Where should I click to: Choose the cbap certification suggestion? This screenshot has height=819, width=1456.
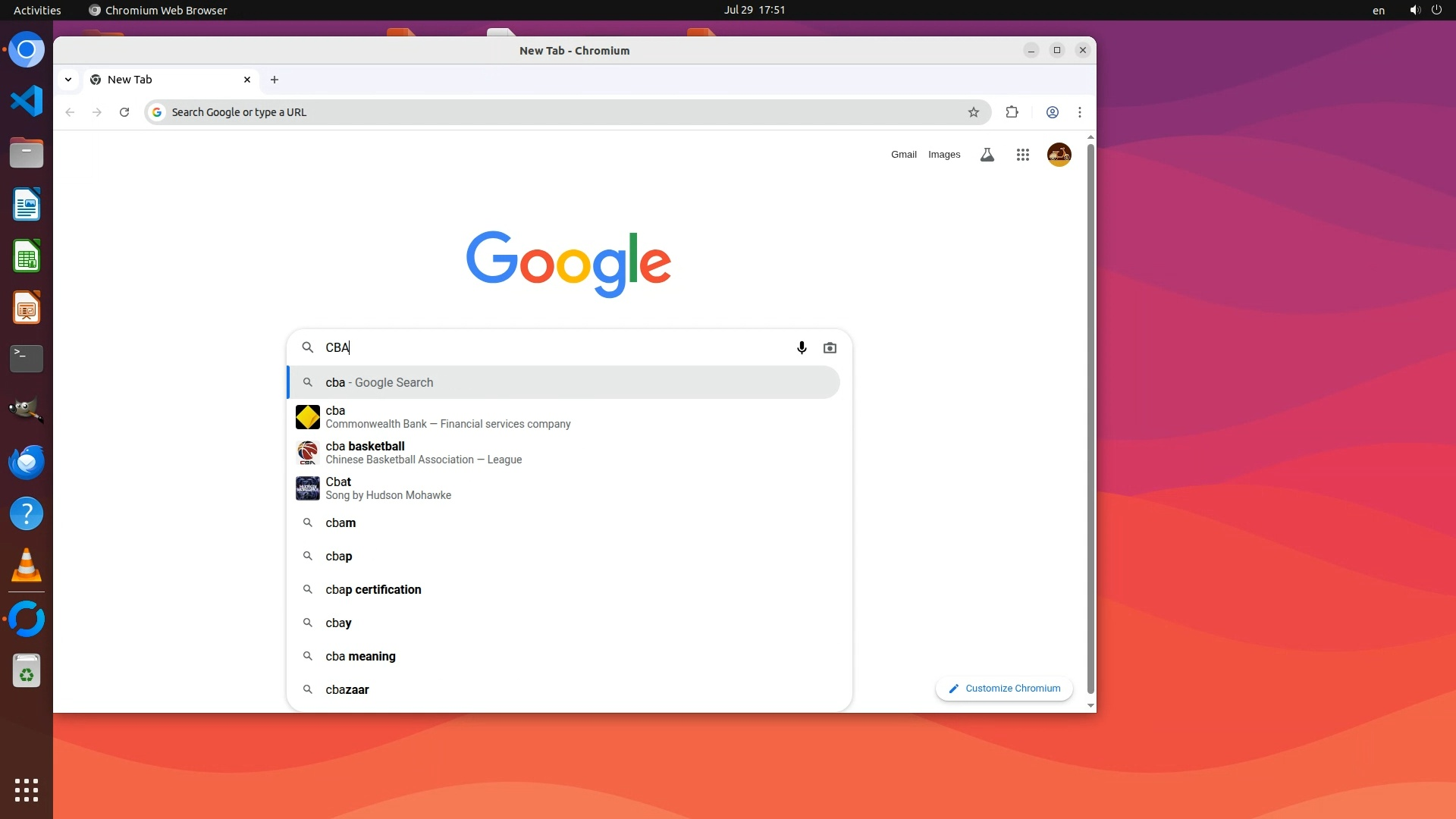tap(373, 590)
